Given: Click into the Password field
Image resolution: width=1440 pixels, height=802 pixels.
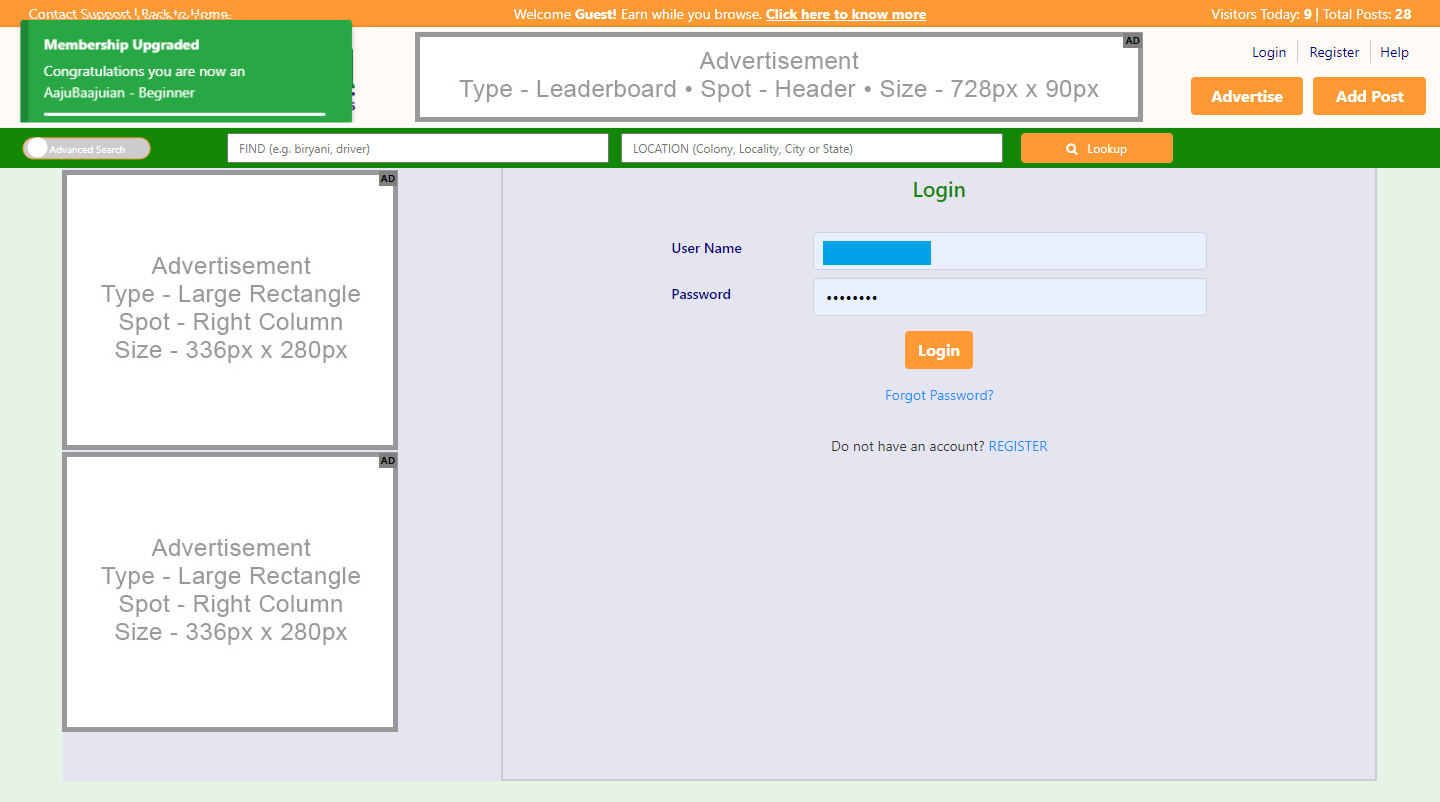Looking at the screenshot, I should (x=1009, y=297).
